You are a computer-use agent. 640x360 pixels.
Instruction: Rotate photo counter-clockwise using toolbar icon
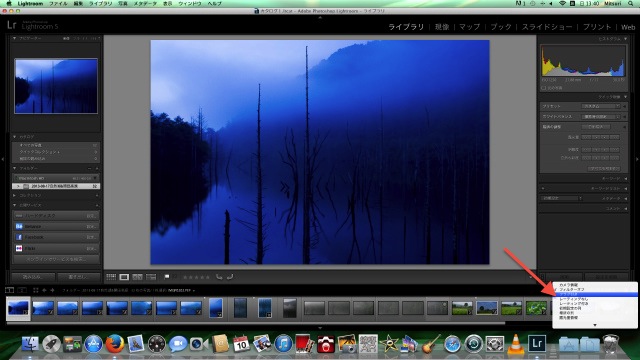(x=219, y=277)
